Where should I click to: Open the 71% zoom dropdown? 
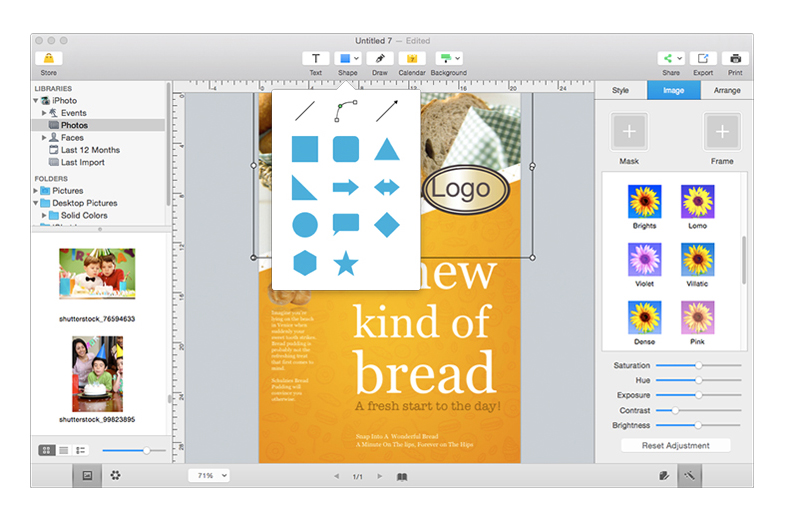pyautogui.click(x=209, y=476)
